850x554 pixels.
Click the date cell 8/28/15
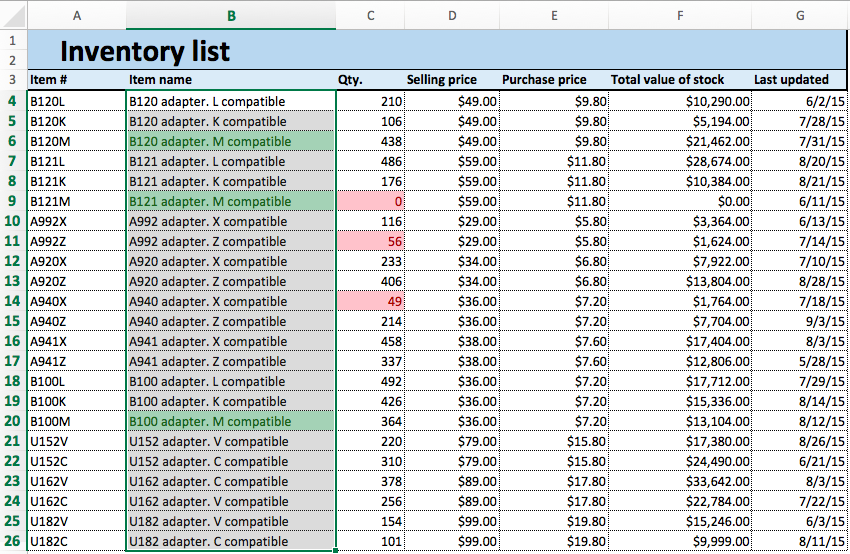[x=800, y=281]
